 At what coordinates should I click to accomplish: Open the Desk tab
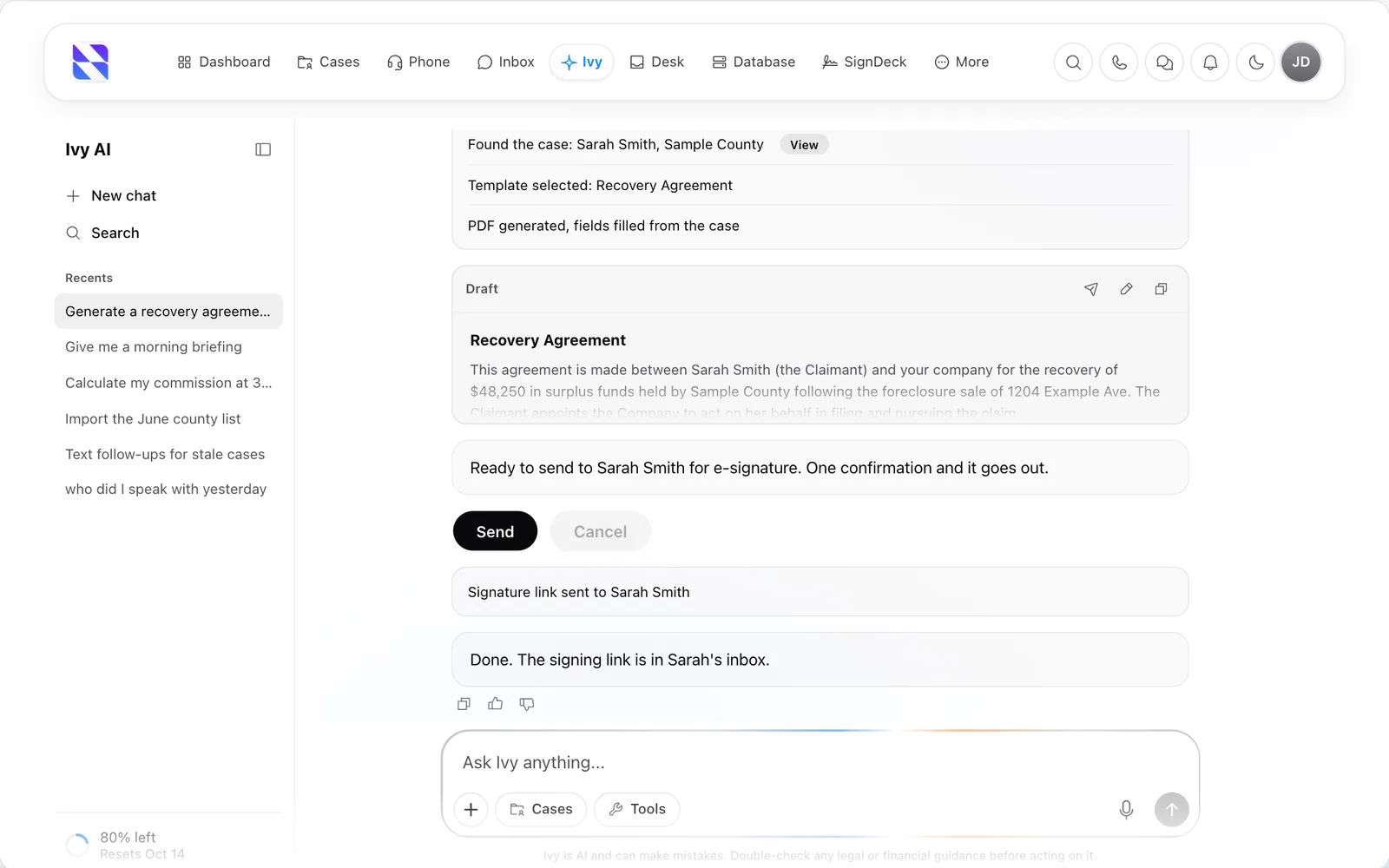[657, 62]
